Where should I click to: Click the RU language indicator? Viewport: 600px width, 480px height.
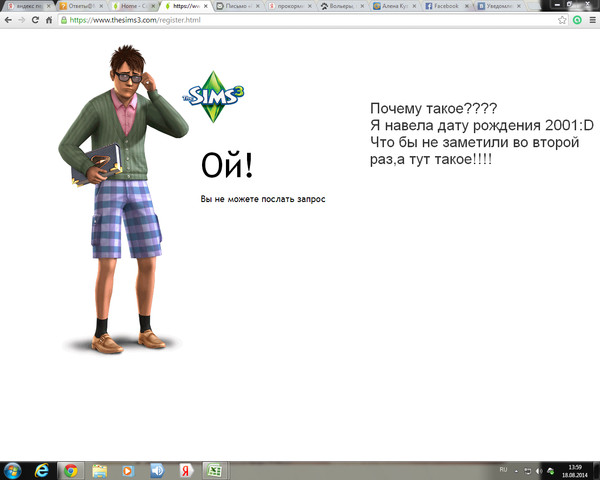coord(503,470)
